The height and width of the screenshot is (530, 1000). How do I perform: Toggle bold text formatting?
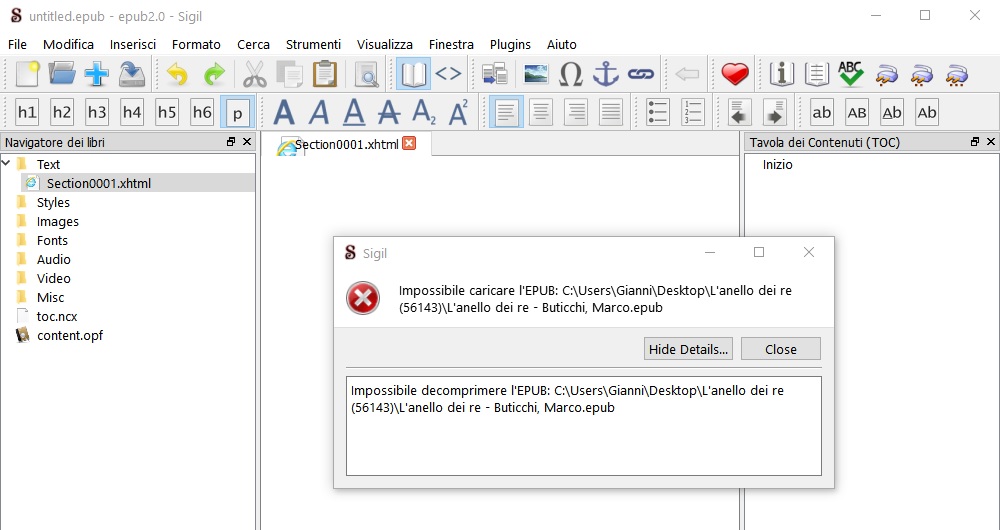[x=284, y=112]
